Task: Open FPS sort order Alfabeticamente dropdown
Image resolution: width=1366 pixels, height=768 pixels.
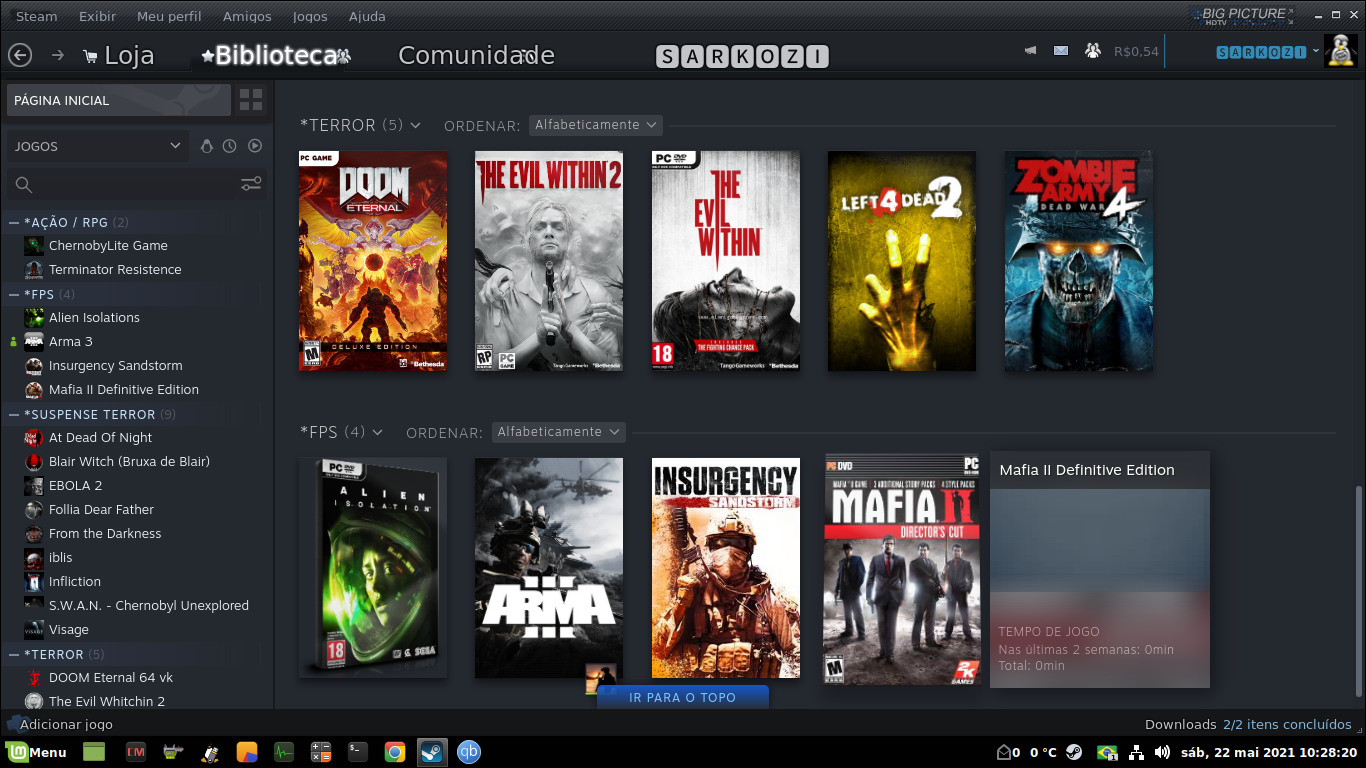Action: 558,432
